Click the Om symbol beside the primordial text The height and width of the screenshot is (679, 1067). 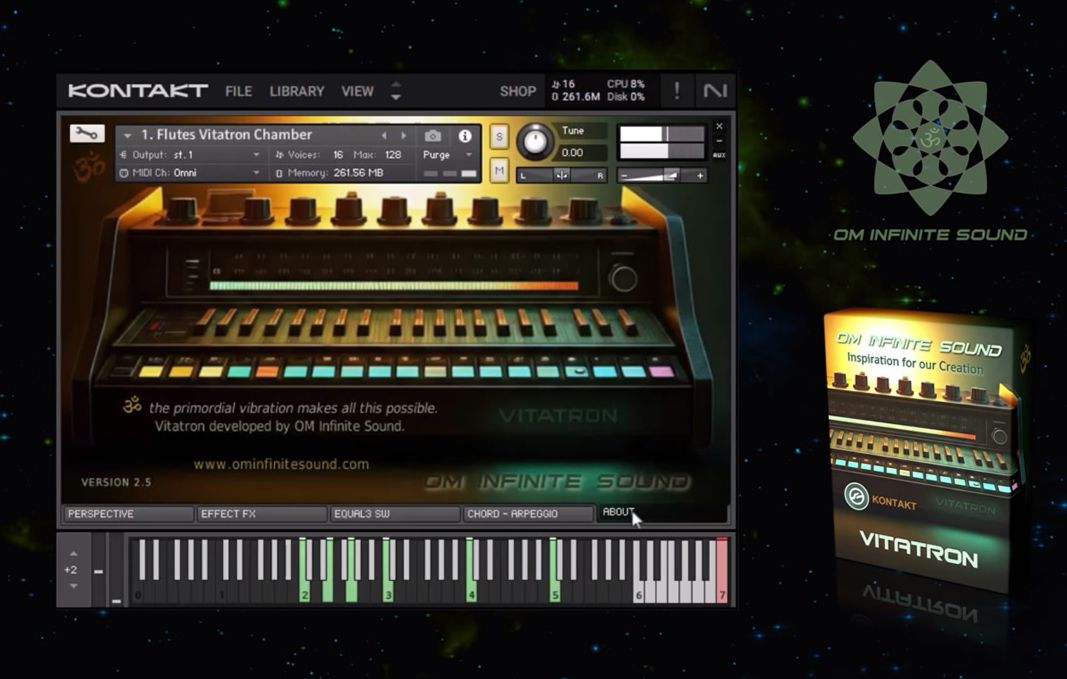(x=132, y=405)
